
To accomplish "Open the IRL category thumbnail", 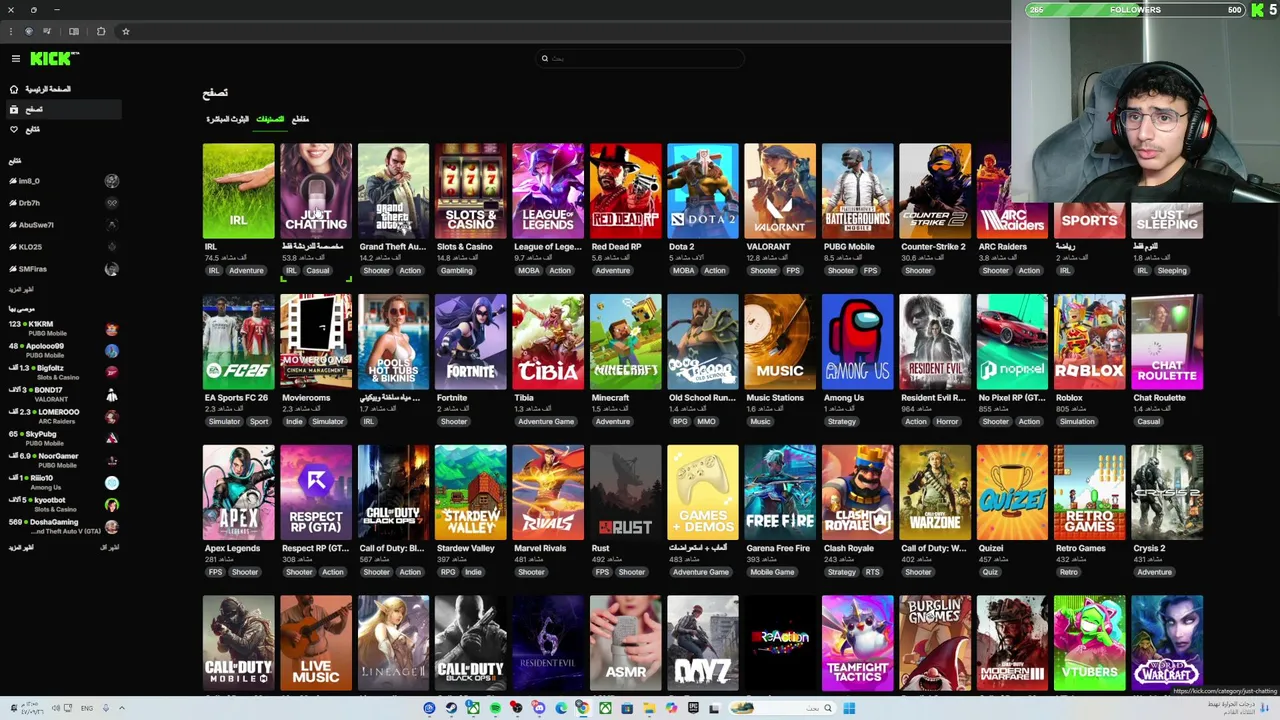I will 238,191.
